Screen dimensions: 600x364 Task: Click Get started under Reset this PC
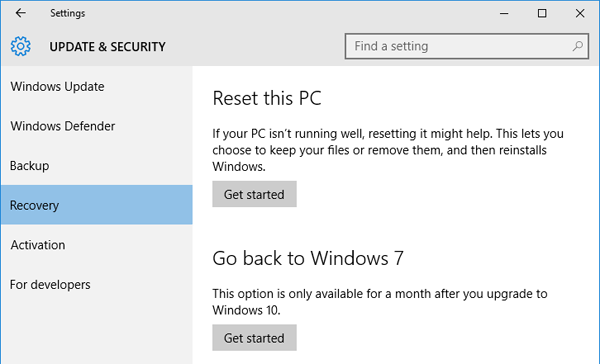(x=254, y=194)
